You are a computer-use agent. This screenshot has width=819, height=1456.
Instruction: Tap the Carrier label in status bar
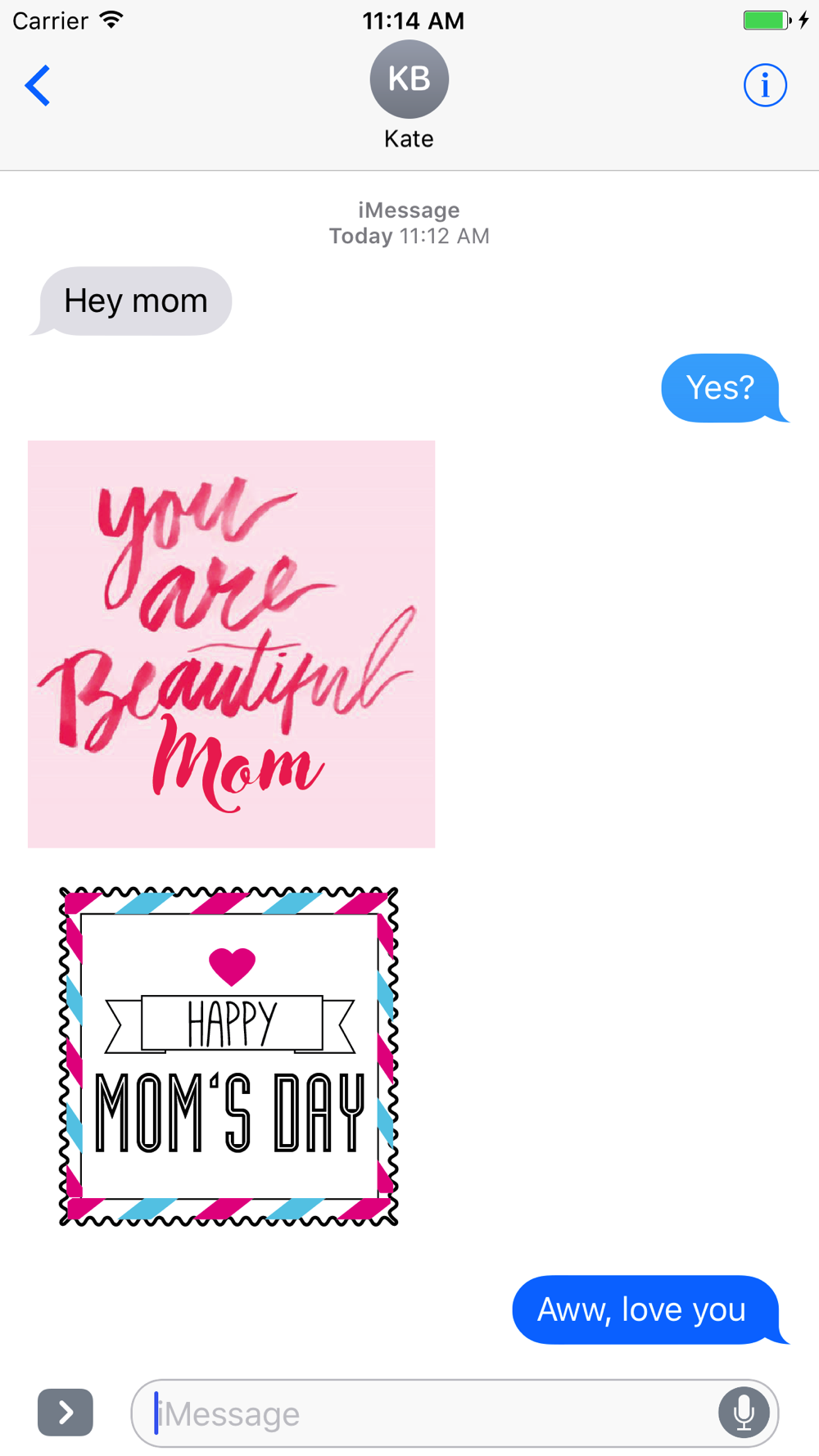click(x=50, y=20)
